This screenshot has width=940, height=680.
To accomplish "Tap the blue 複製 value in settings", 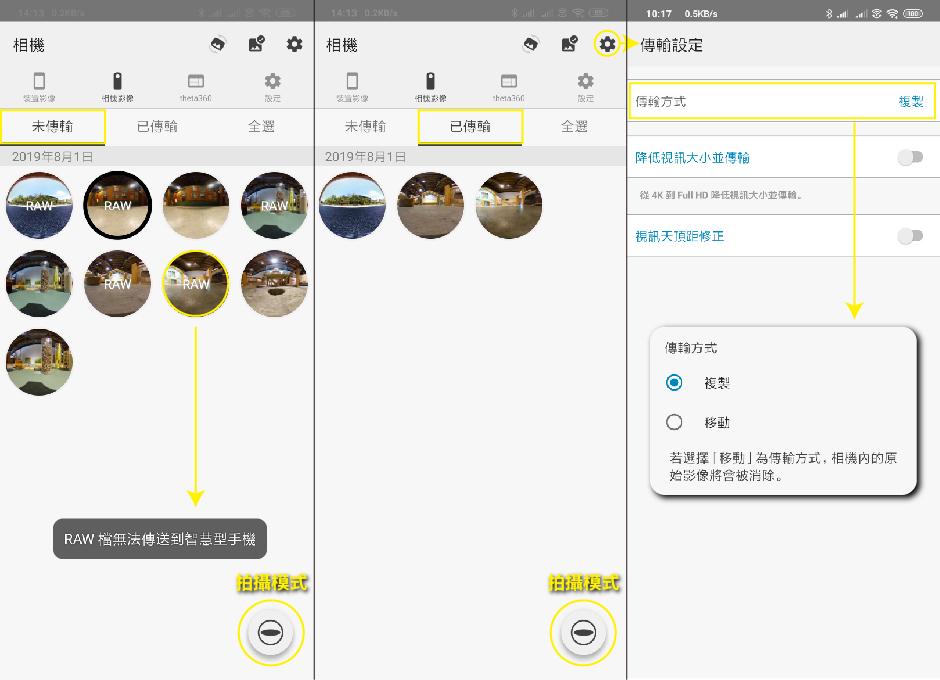I will pos(910,102).
